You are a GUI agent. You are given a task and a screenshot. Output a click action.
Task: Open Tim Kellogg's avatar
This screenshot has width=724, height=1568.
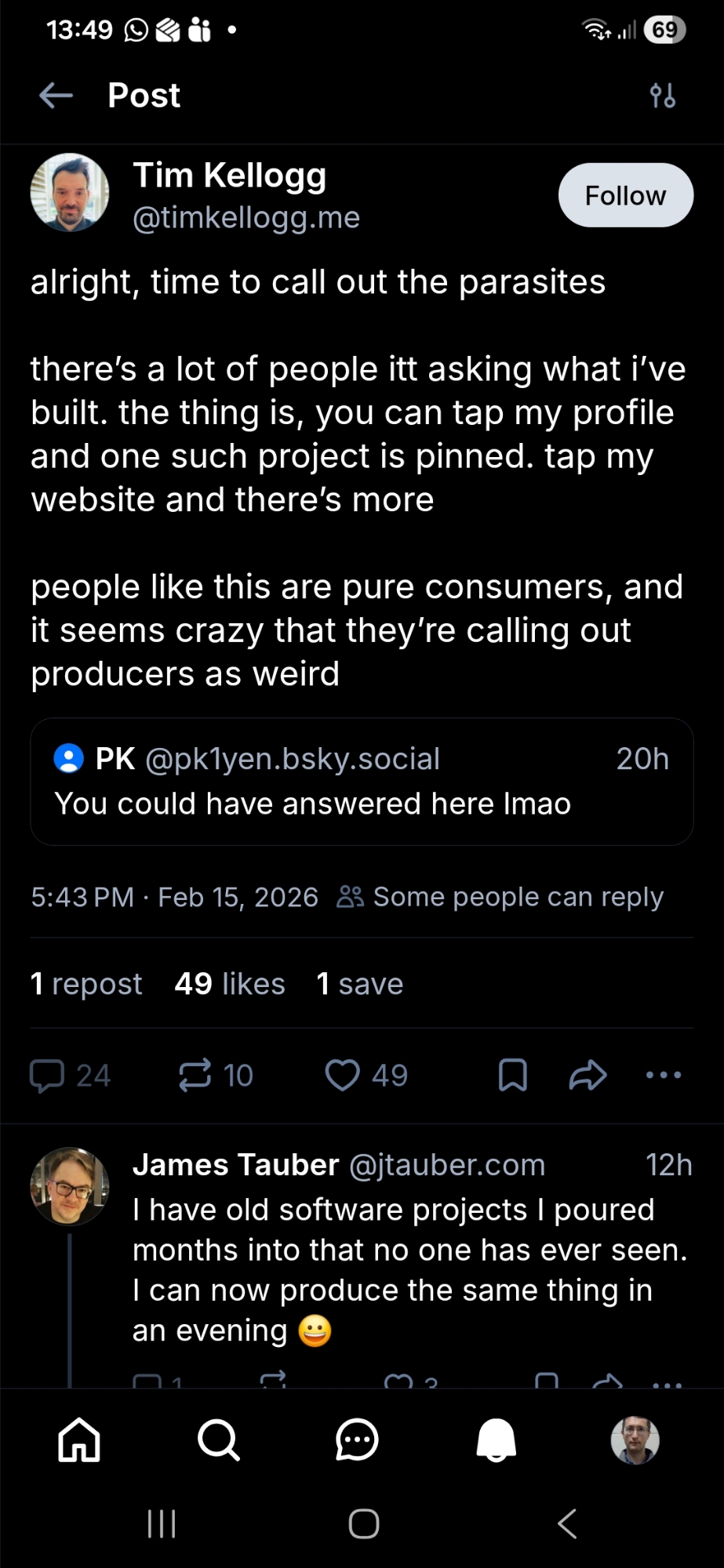point(70,193)
